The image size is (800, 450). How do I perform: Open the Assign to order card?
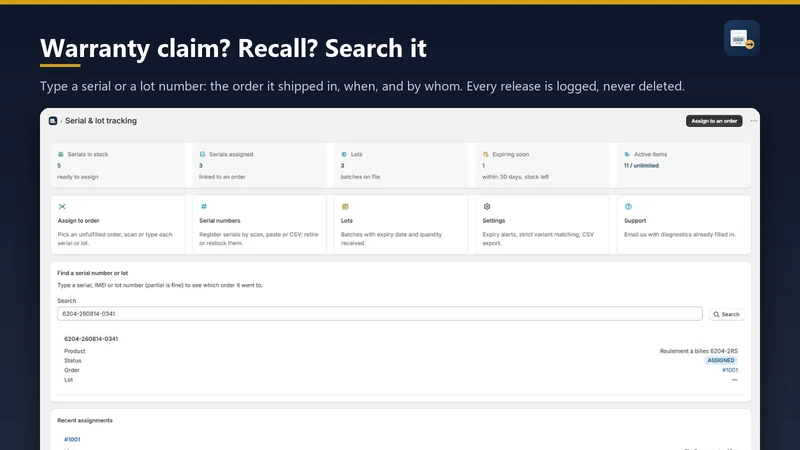(118, 224)
